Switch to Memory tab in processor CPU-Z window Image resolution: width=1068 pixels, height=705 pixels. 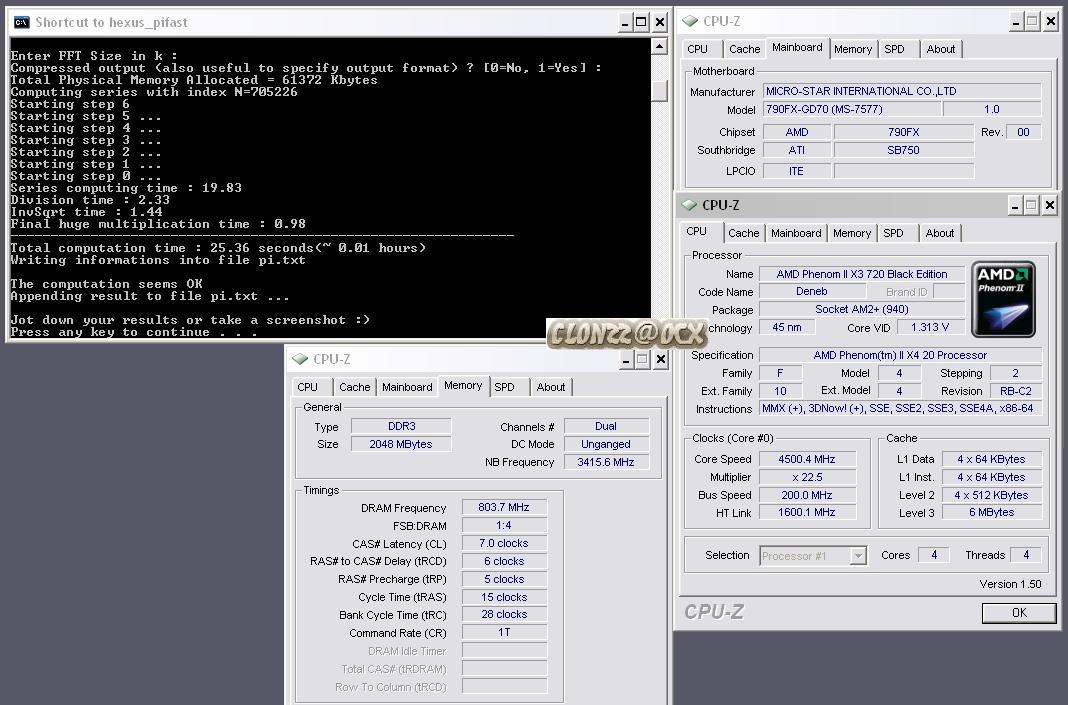(x=851, y=233)
